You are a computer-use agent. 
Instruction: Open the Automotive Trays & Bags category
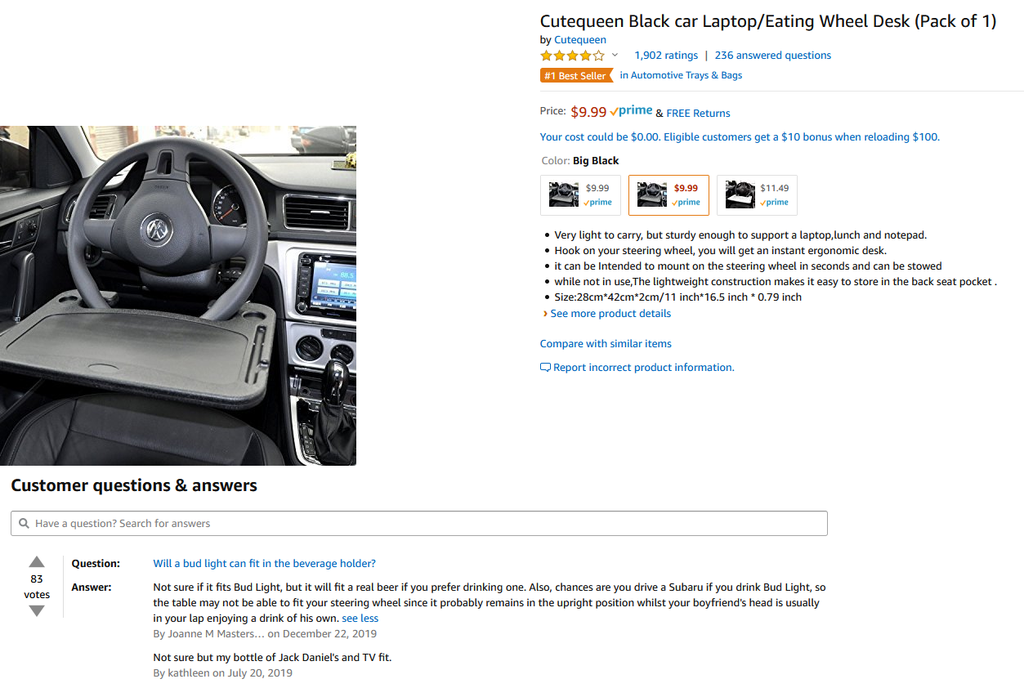click(x=681, y=75)
